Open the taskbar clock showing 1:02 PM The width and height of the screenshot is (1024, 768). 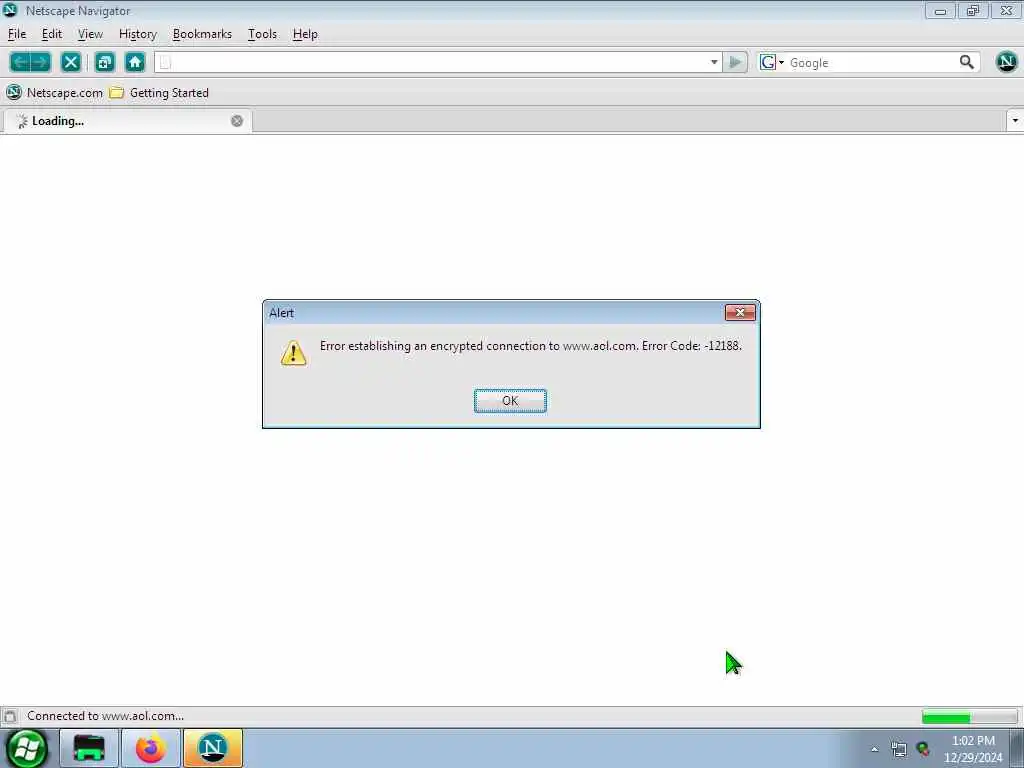point(973,749)
